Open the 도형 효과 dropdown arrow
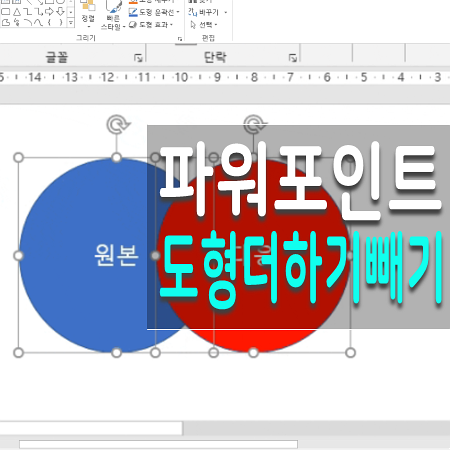The height and width of the screenshot is (450, 450). pyautogui.click(x=171, y=25)
